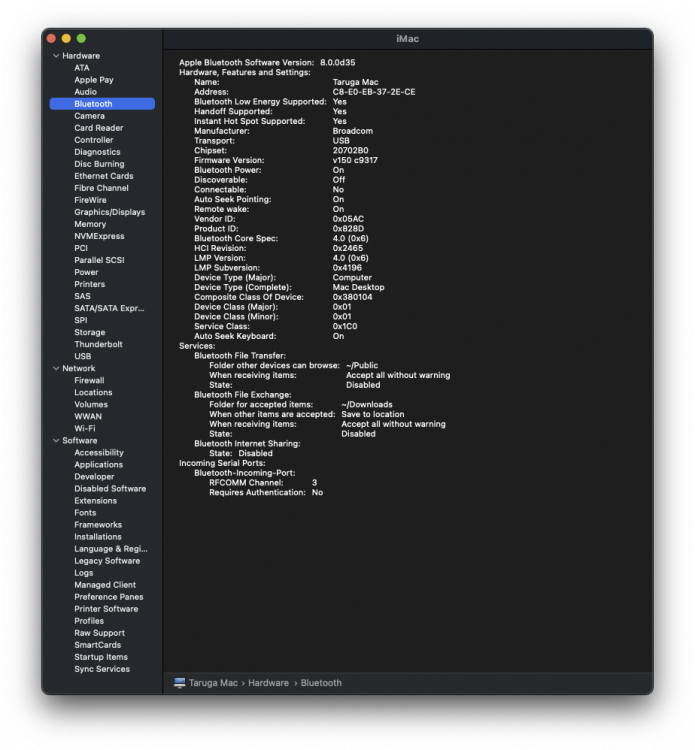This screenshot has width=695, height=750.
Task: Select SAS in the sidebar
Action: pyautogui.click(x=82, y=296)
